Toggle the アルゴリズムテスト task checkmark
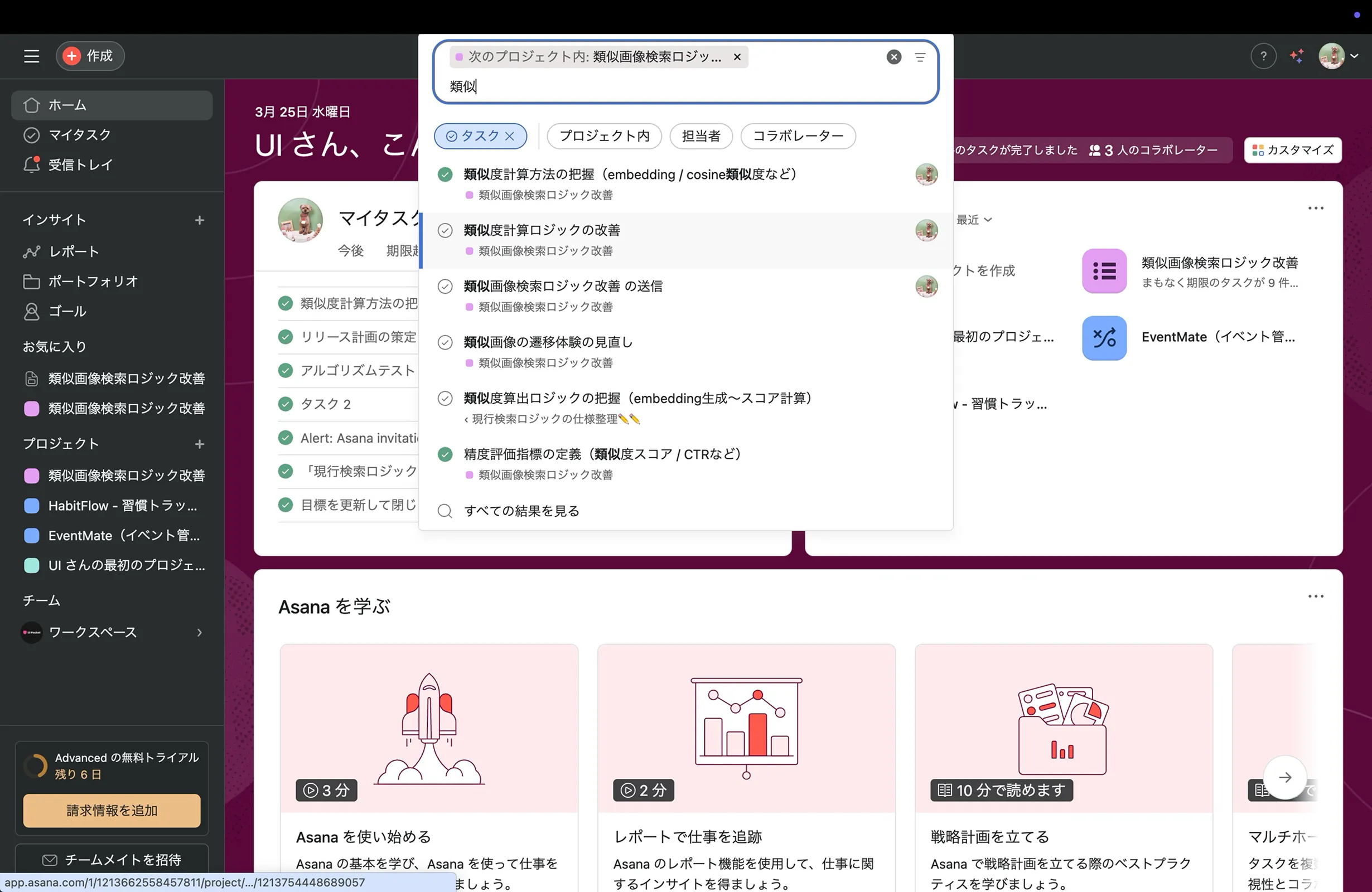1372x892 pixels. point(286,370)
